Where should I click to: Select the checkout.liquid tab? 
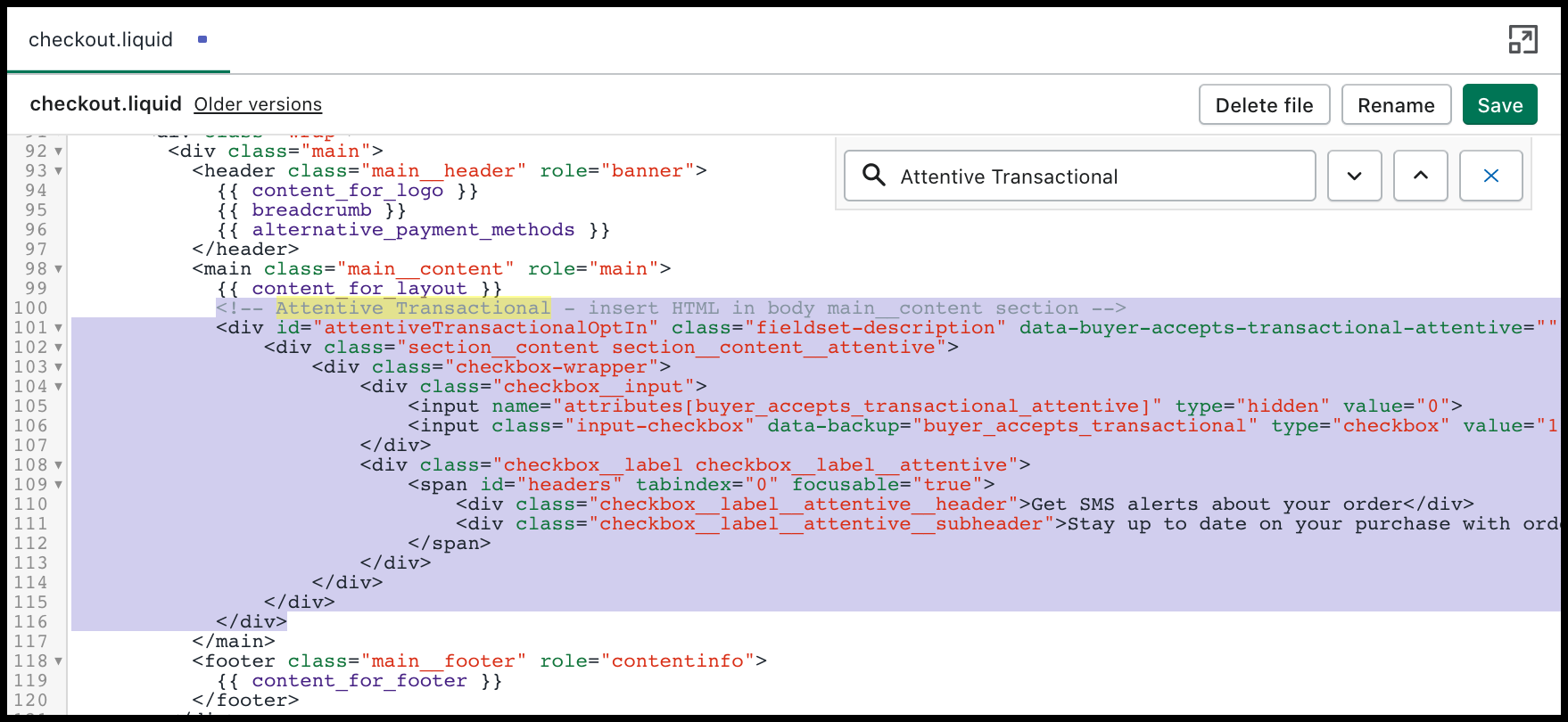pyautogui.click(x=101, y=40)
